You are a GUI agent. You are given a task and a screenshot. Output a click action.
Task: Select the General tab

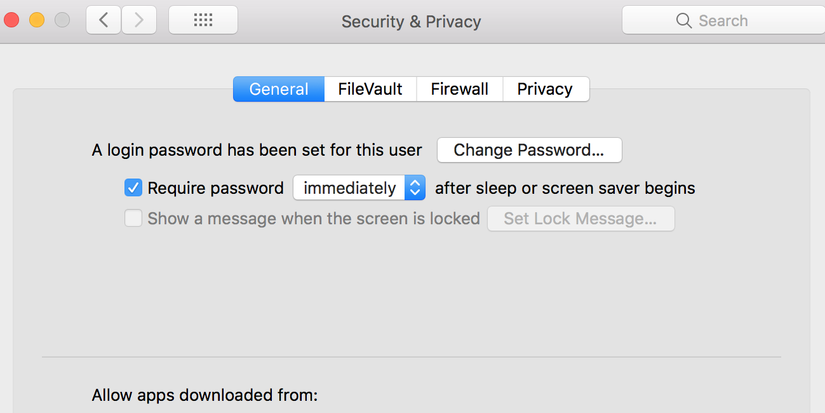point(279,89)
